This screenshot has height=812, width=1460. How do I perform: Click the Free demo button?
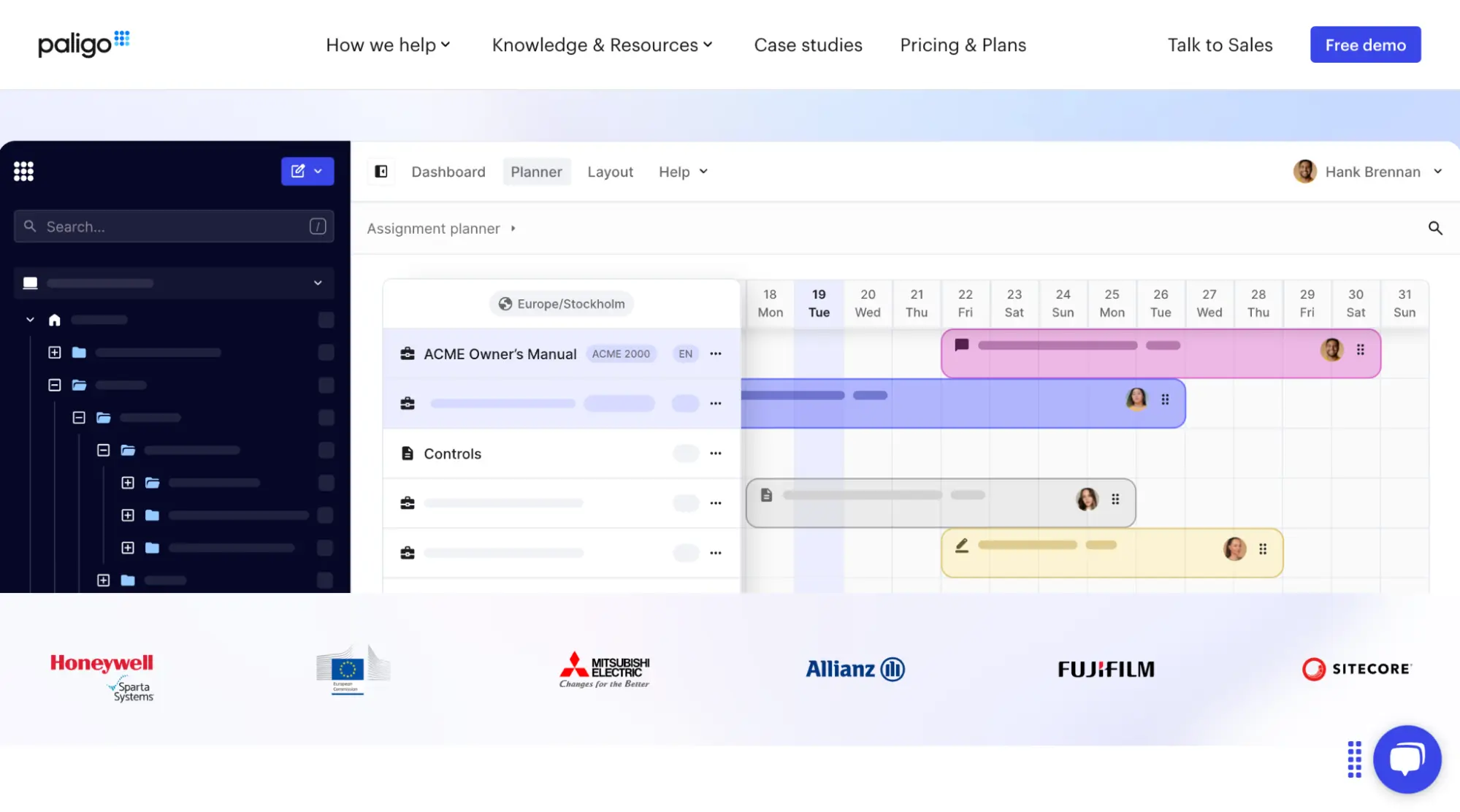1366,45
